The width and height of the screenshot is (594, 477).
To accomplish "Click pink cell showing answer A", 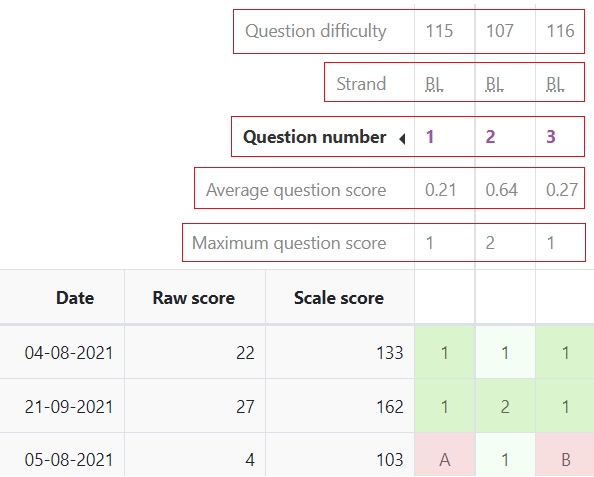I will click(x=445, y=455).
